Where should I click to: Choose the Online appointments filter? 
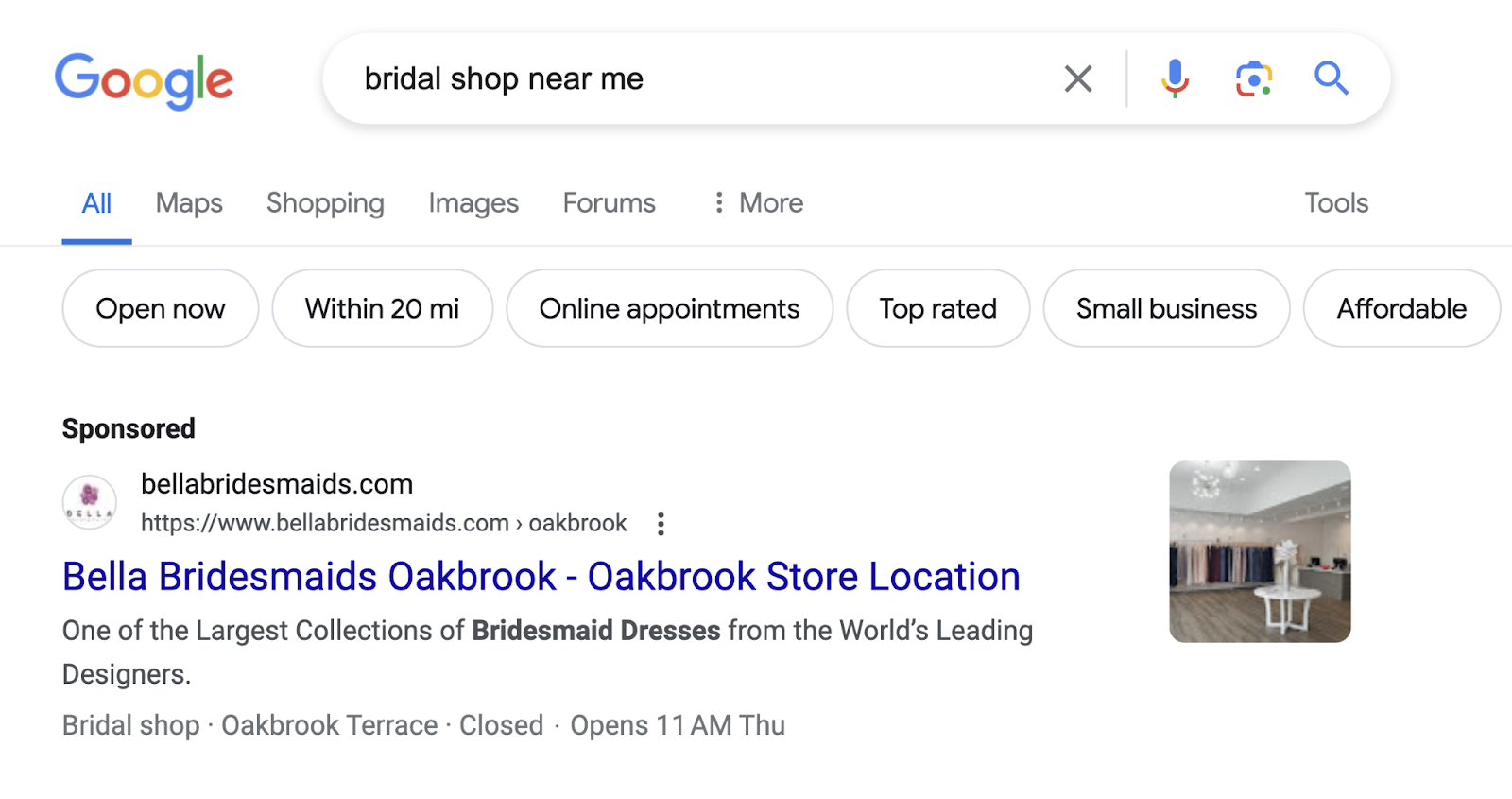pos(669,308)
